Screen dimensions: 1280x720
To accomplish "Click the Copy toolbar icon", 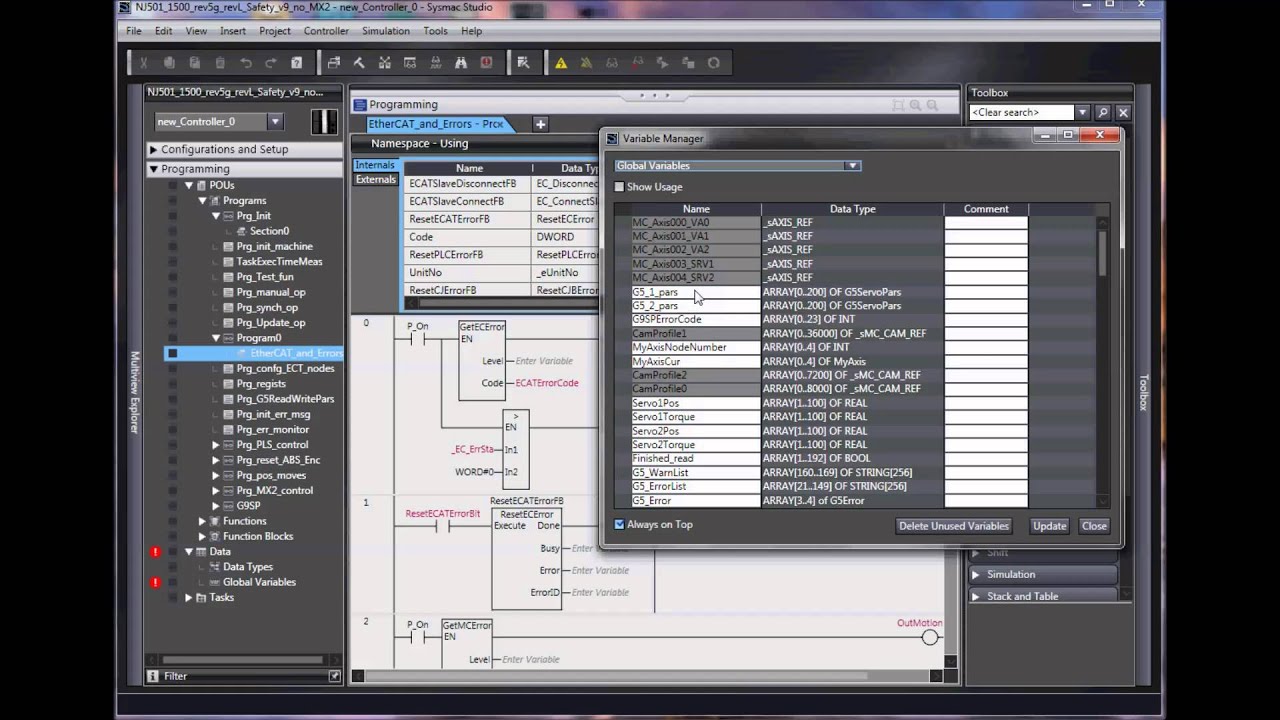I will (x=169, y=63).
